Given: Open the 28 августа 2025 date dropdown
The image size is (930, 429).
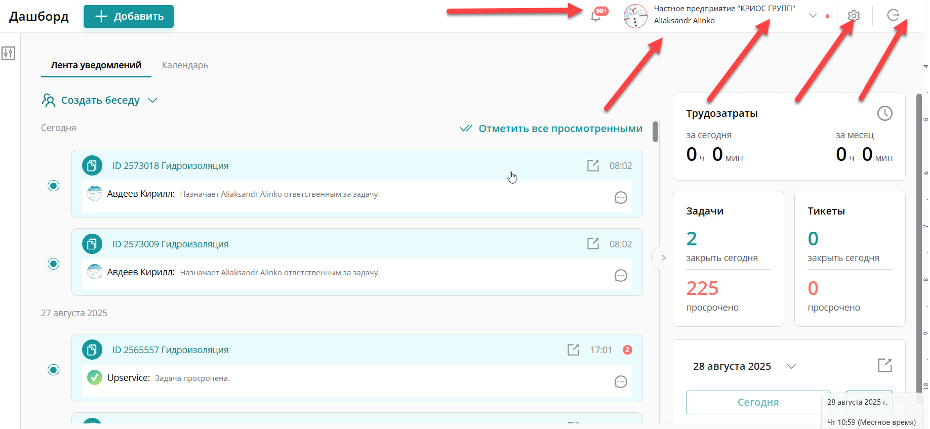Looking at the screenshot, I should tap(791, 367).
